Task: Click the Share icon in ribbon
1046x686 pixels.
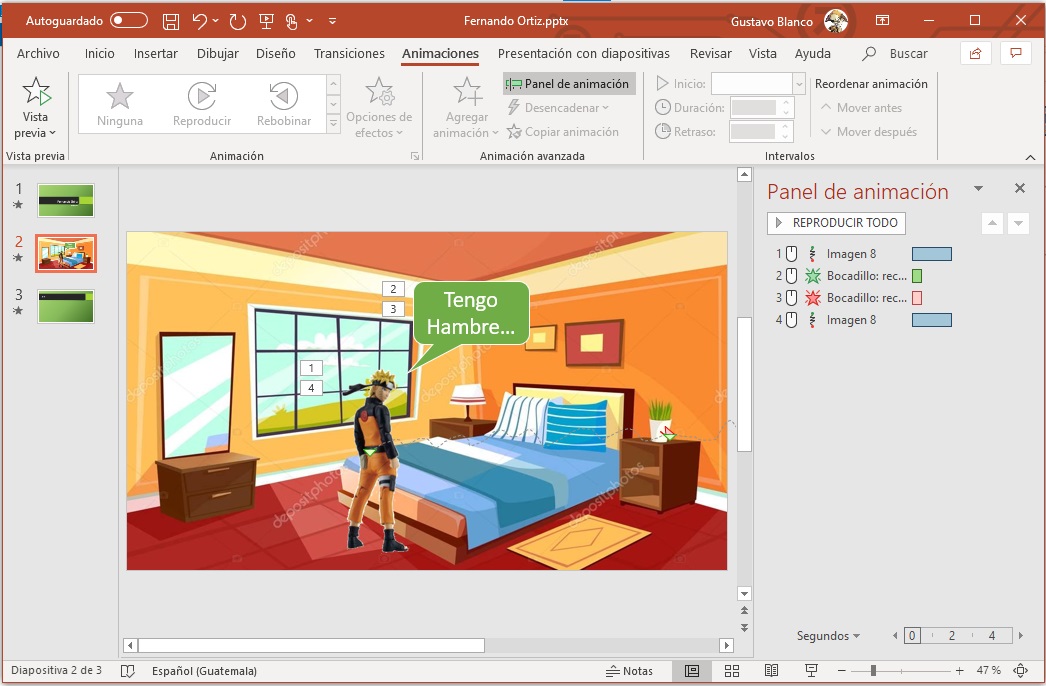Action: click(x=975, y=53)
